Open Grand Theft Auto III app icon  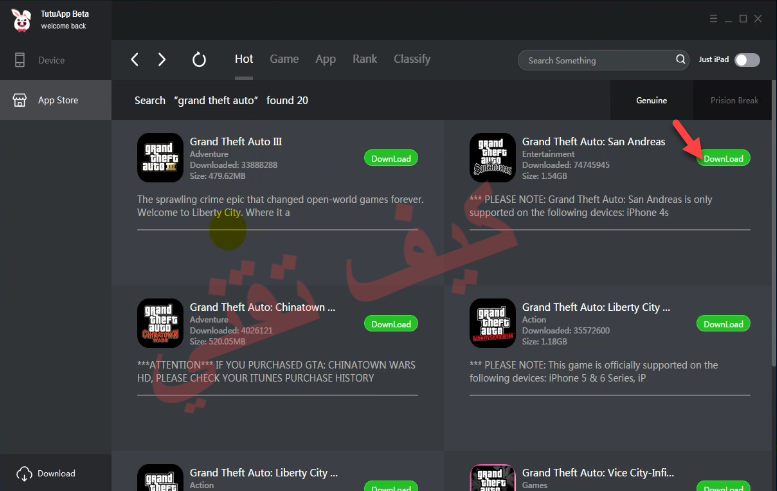tap(160, 158)
